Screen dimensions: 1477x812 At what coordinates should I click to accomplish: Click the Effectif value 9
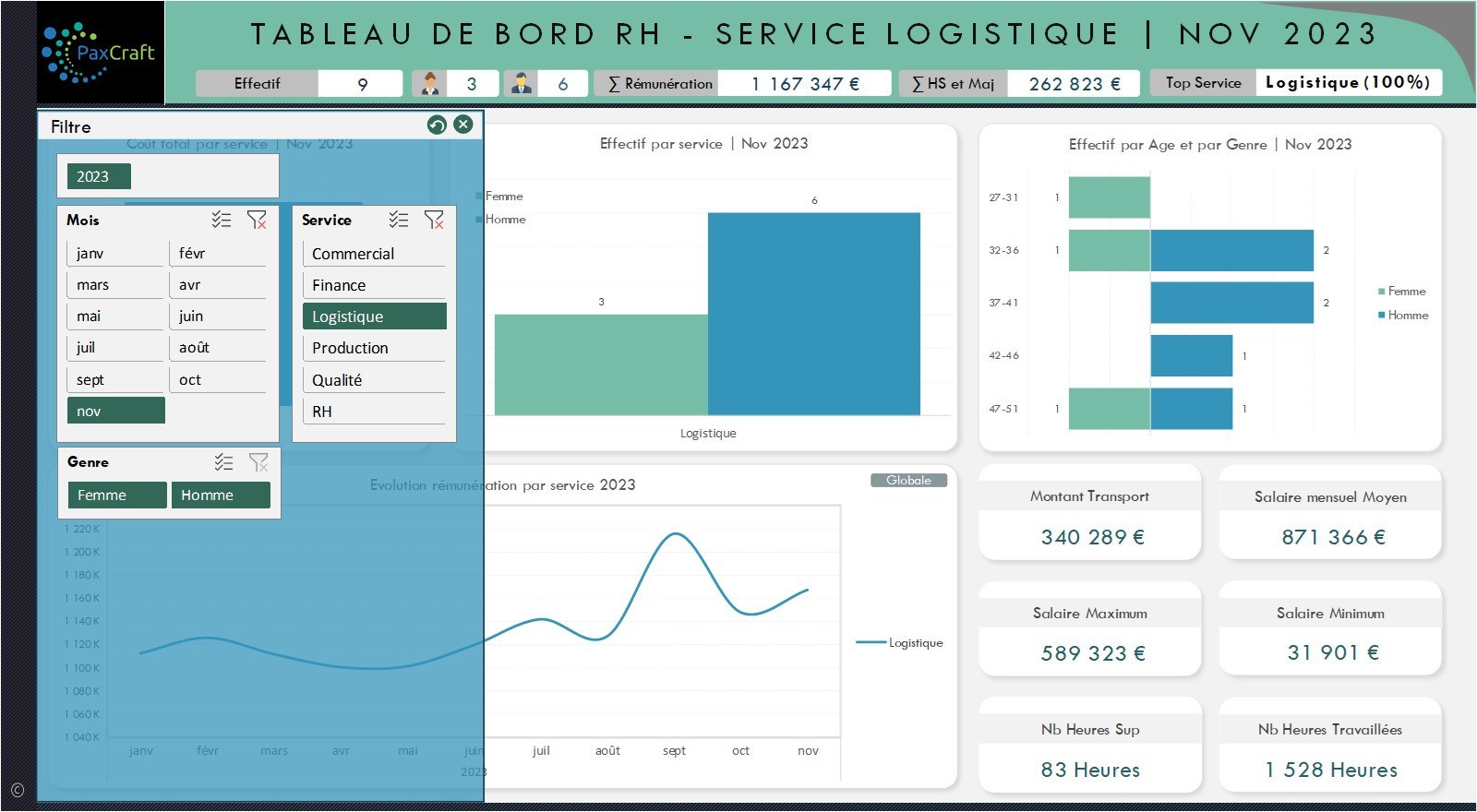pos(361,84)
